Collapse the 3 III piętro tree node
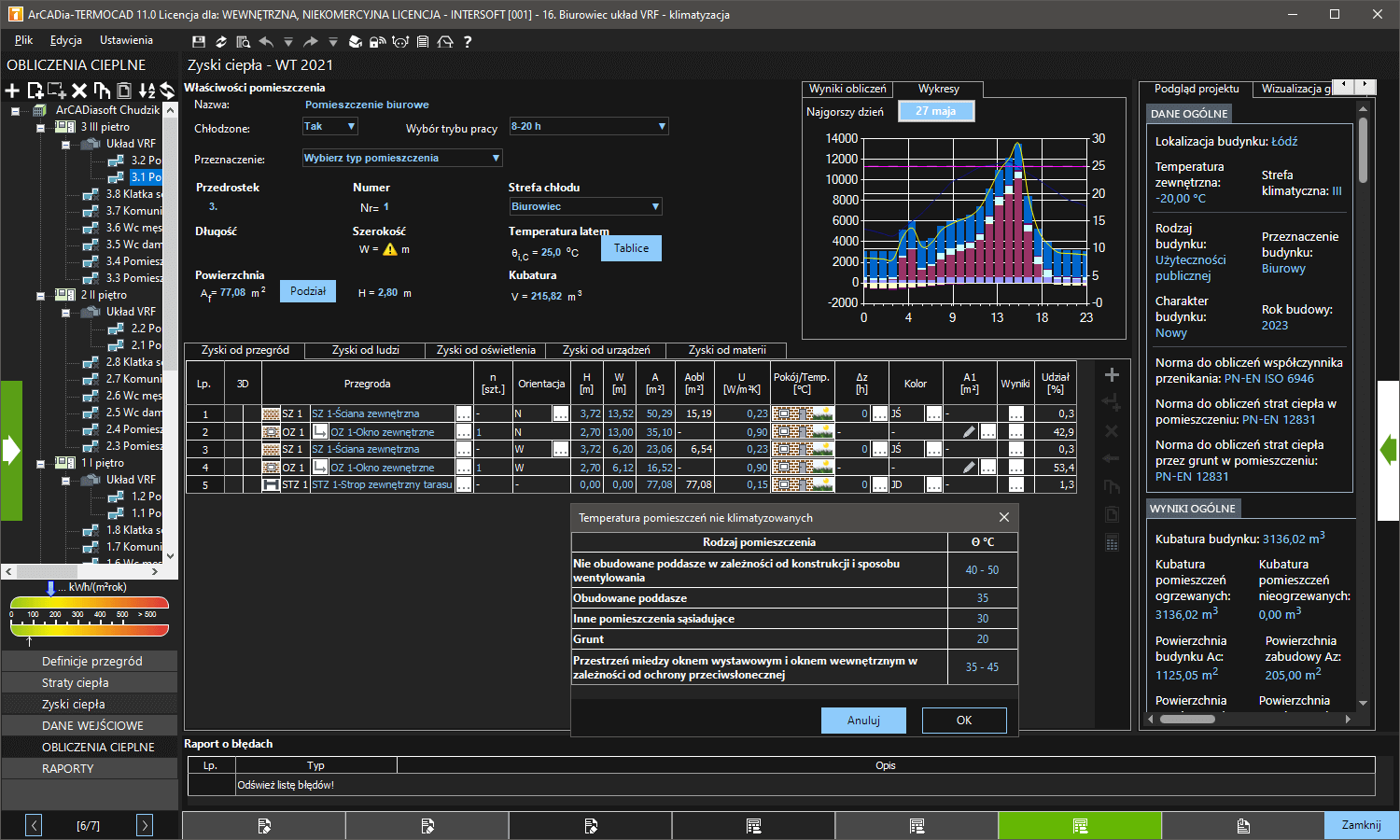The image size is (1400, 840). [x=40, y=128]
